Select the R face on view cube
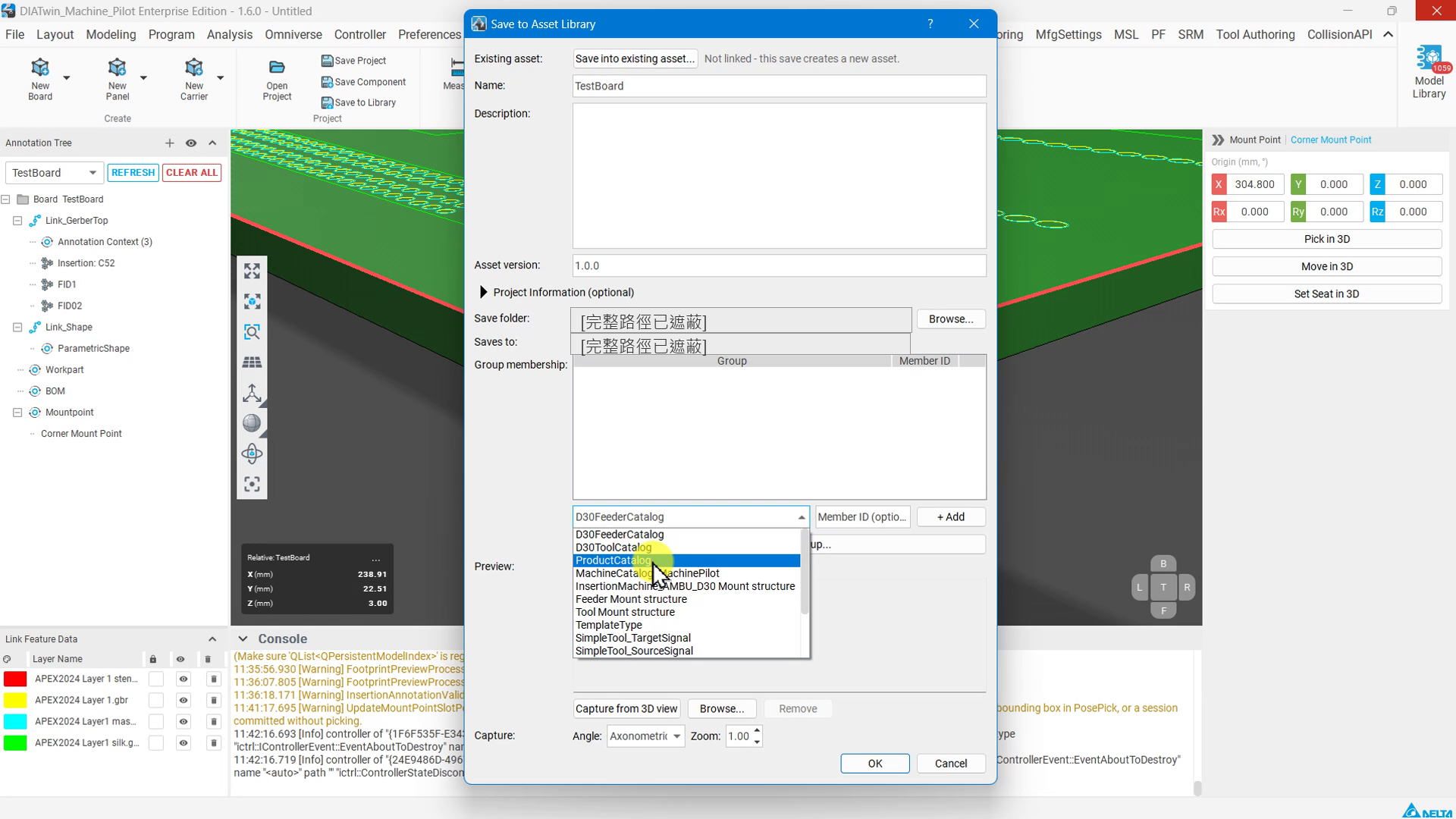The height and width of the screenshot is (819, 1456). 1187,587
